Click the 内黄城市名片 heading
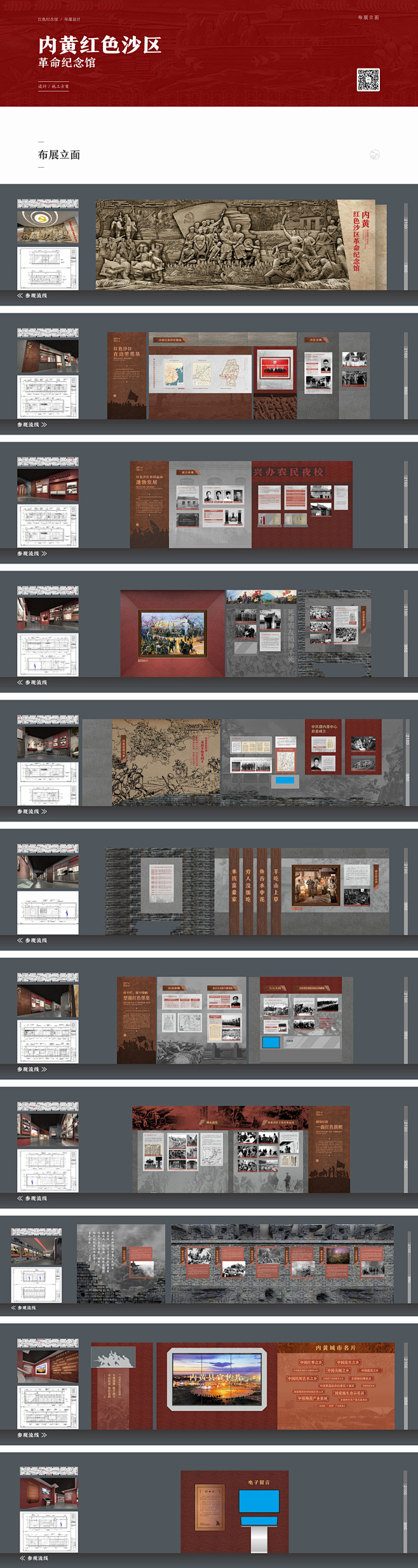Viewport: 418px width, 1568px height. (x=335, y=1348)
